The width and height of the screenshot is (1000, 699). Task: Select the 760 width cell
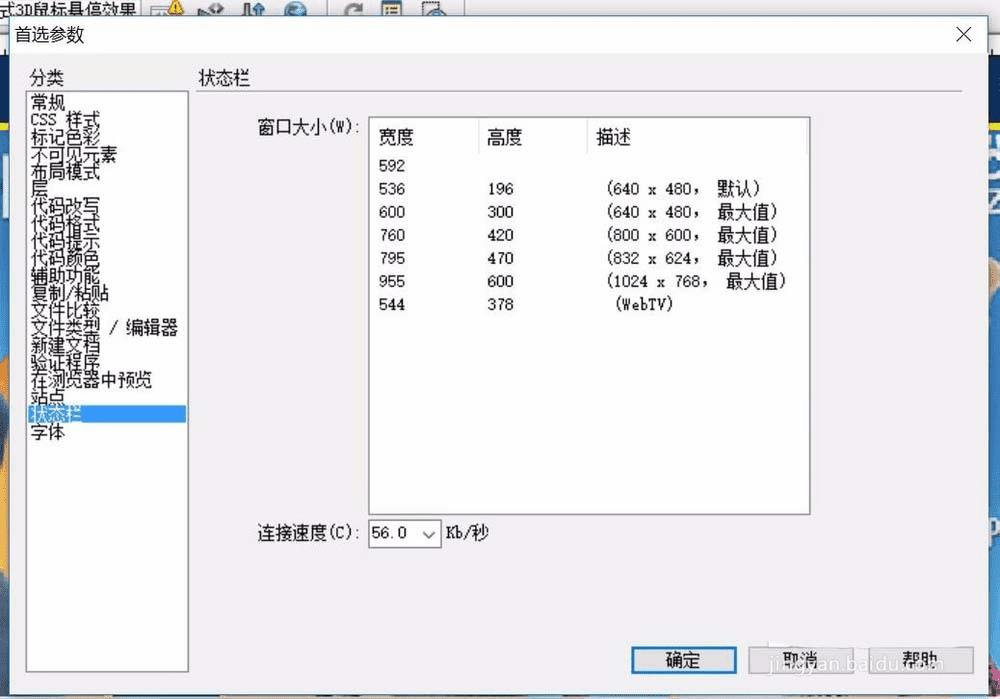coord(392,235)
